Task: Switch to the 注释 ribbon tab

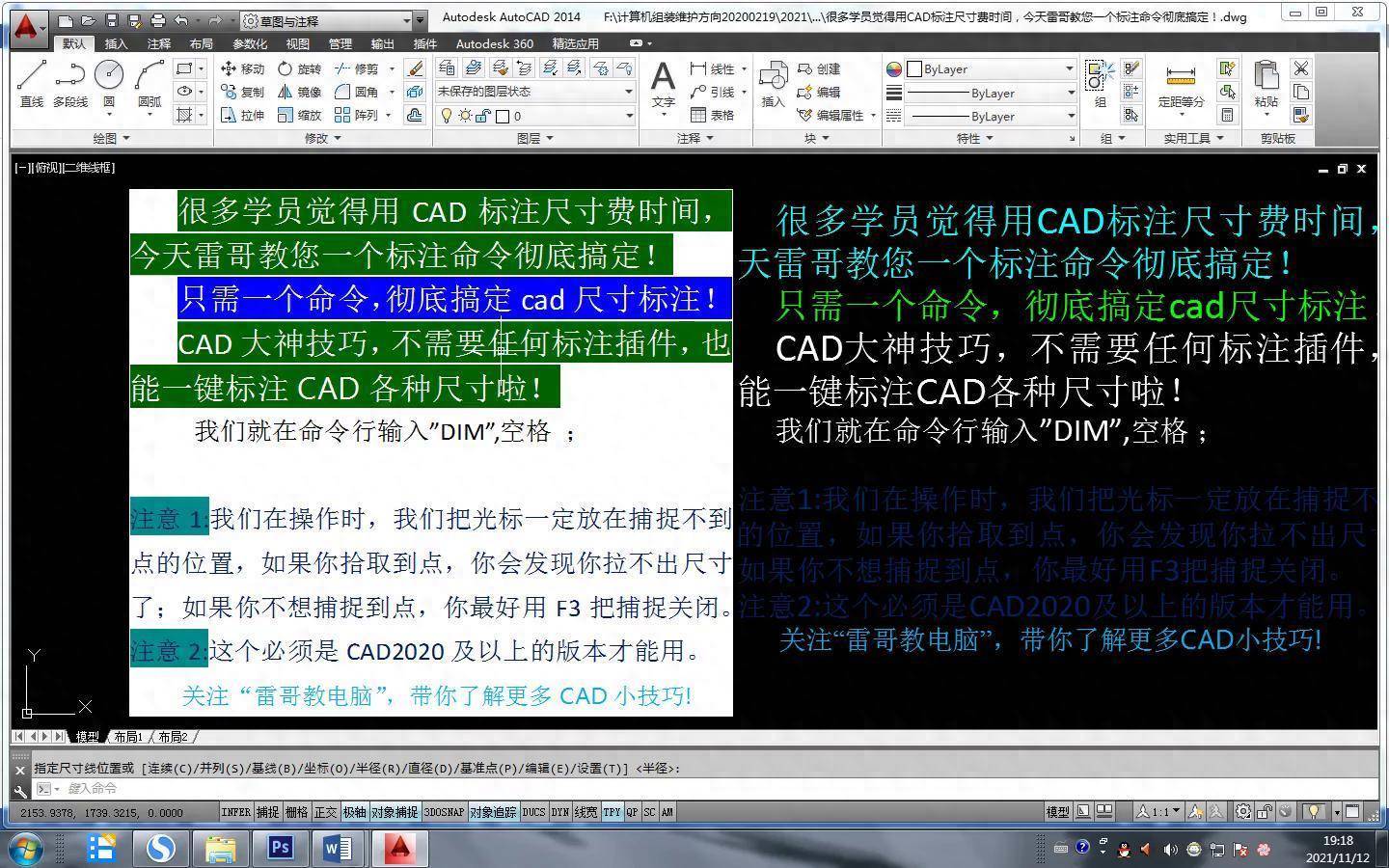Action: coord(158,43)
